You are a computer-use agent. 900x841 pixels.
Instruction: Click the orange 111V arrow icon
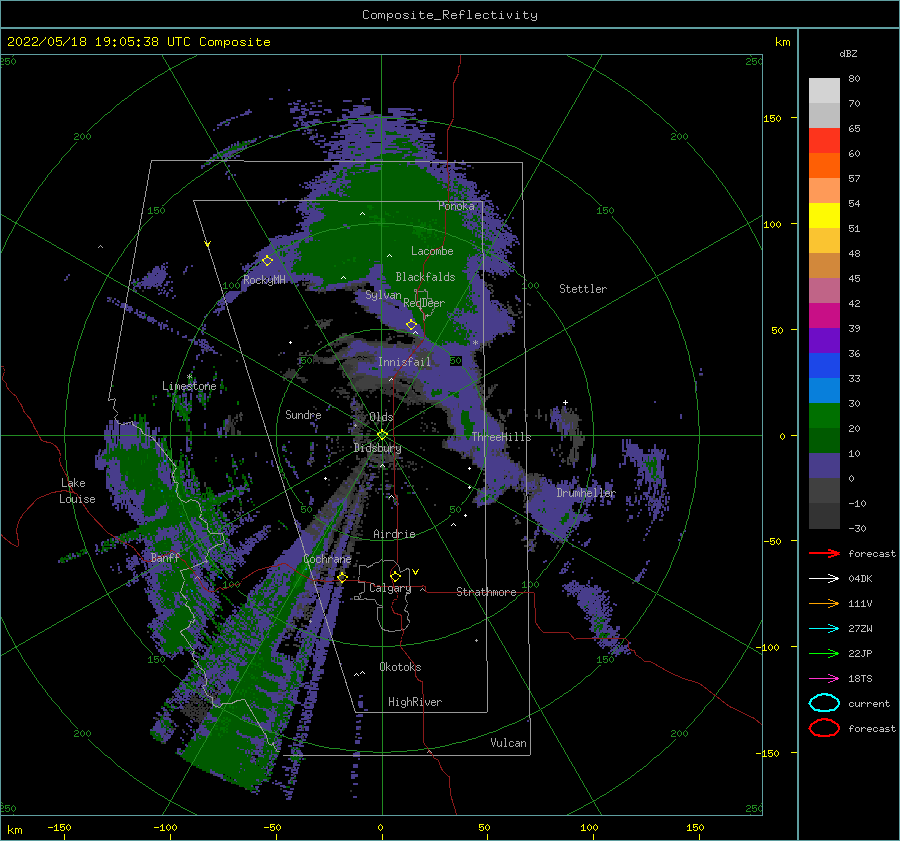824,603
